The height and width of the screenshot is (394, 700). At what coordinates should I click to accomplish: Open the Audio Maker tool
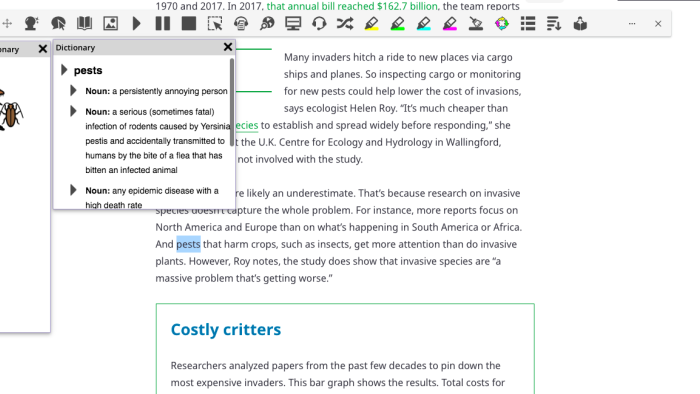pos(241,24)
